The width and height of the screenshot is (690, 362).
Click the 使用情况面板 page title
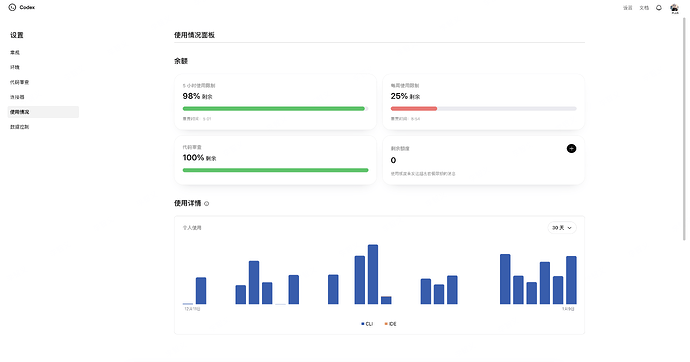(194, 35)
